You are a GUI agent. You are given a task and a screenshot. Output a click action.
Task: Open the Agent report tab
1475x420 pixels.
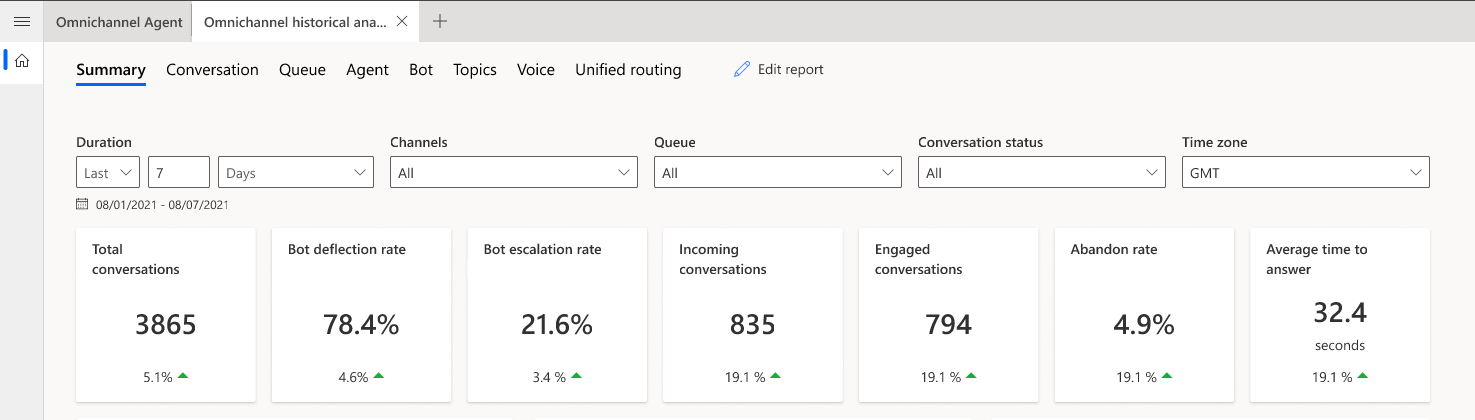pos(367,70)
